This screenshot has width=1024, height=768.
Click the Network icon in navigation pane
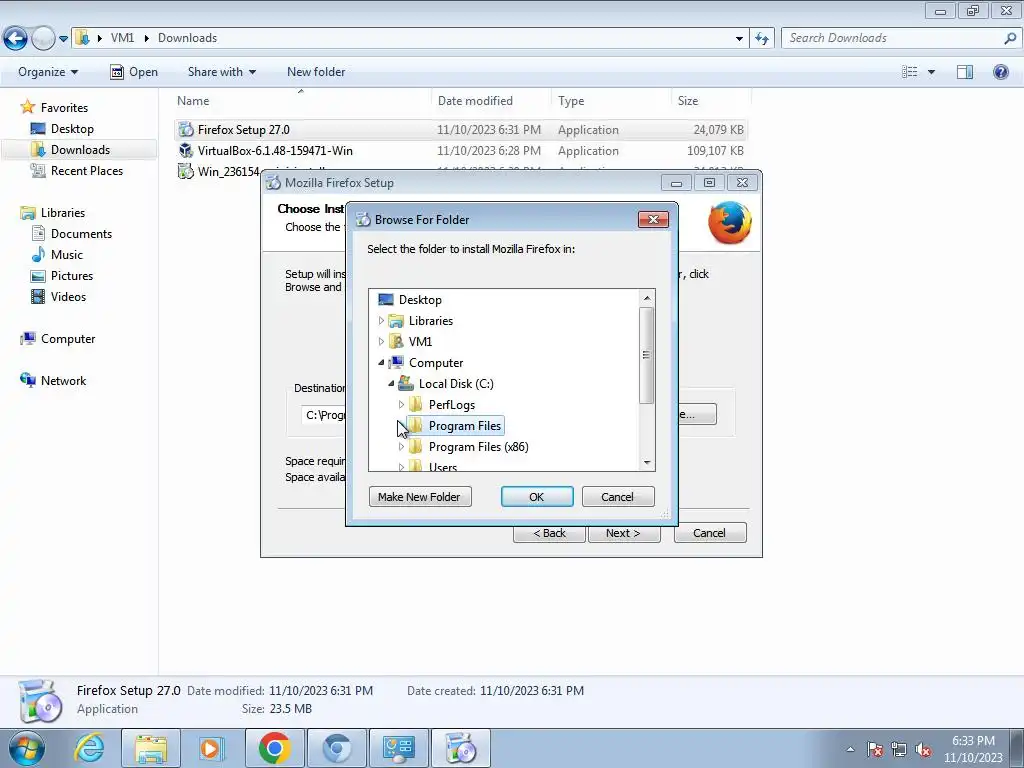click(x=27, y=380)
